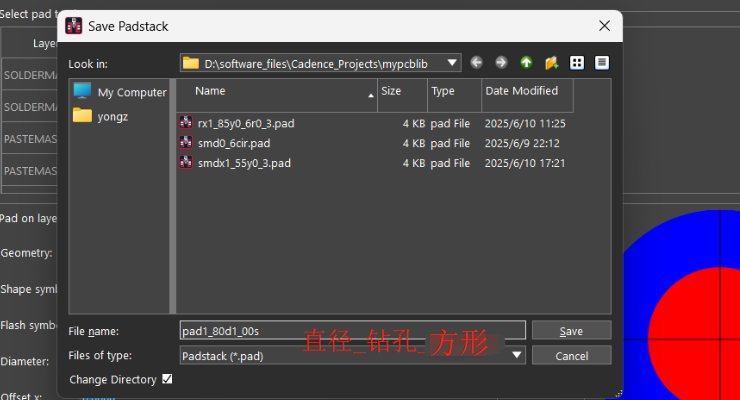Viewport: 740px width, 400px height.
Task: Sort files by Size column
Action: tap(403, 95)
